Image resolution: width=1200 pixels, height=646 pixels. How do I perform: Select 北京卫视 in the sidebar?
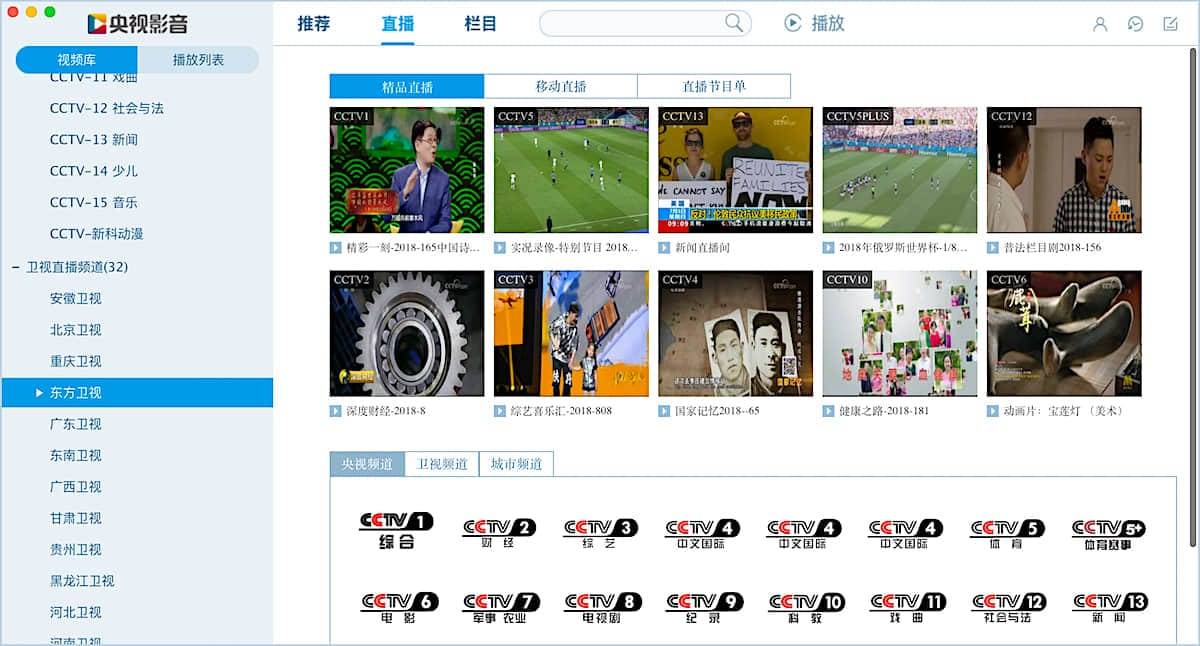(x=76, y=330)
